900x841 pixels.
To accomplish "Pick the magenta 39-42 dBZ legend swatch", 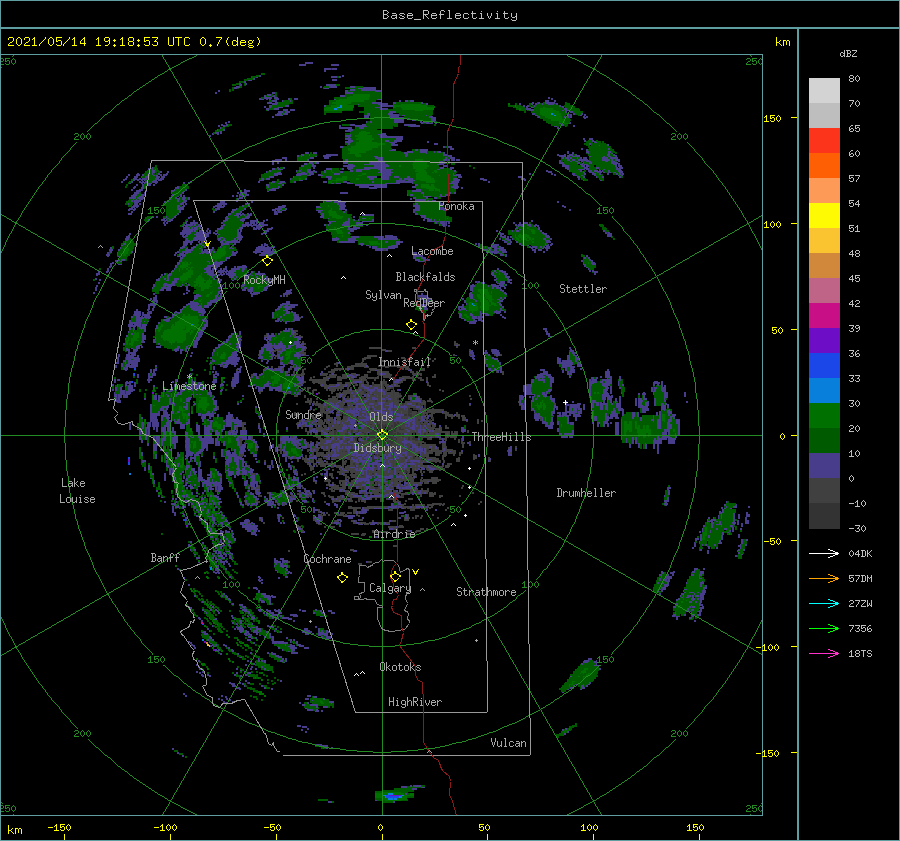I will coord(824,316).
